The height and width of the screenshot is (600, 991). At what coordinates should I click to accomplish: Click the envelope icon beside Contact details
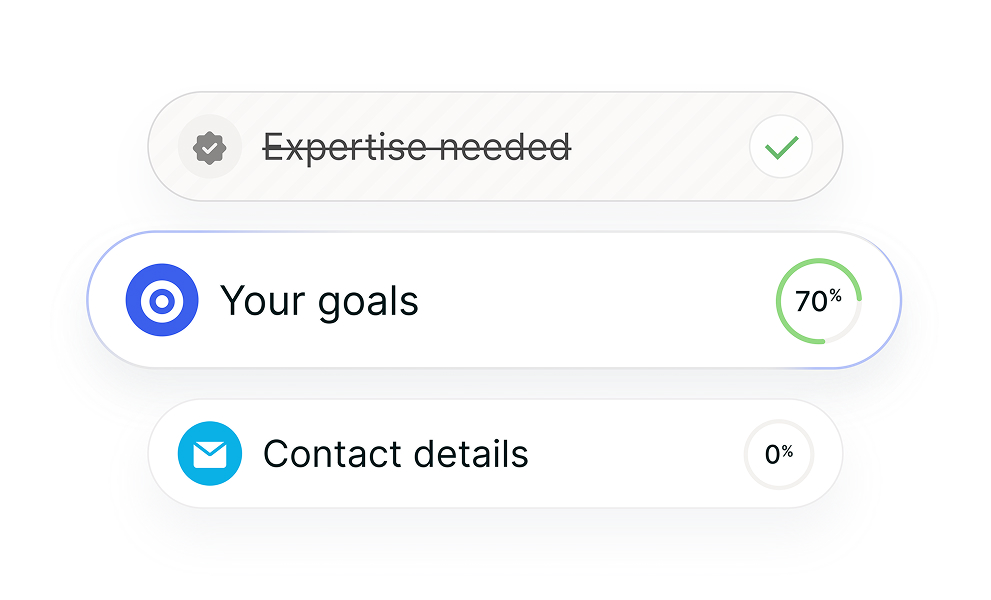tap(209, 454)
